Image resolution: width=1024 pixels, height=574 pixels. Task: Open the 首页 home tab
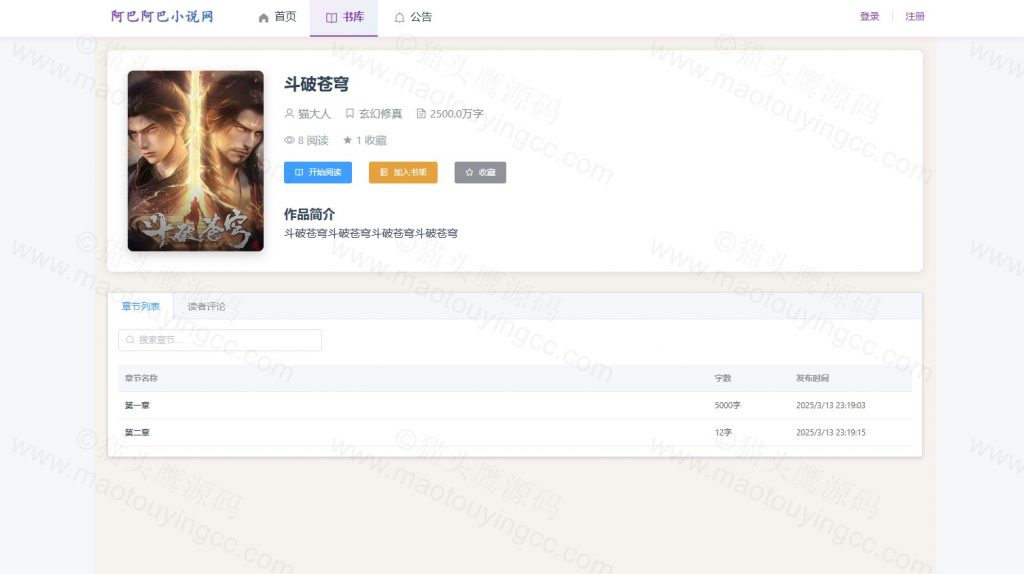tap(278, 17)
